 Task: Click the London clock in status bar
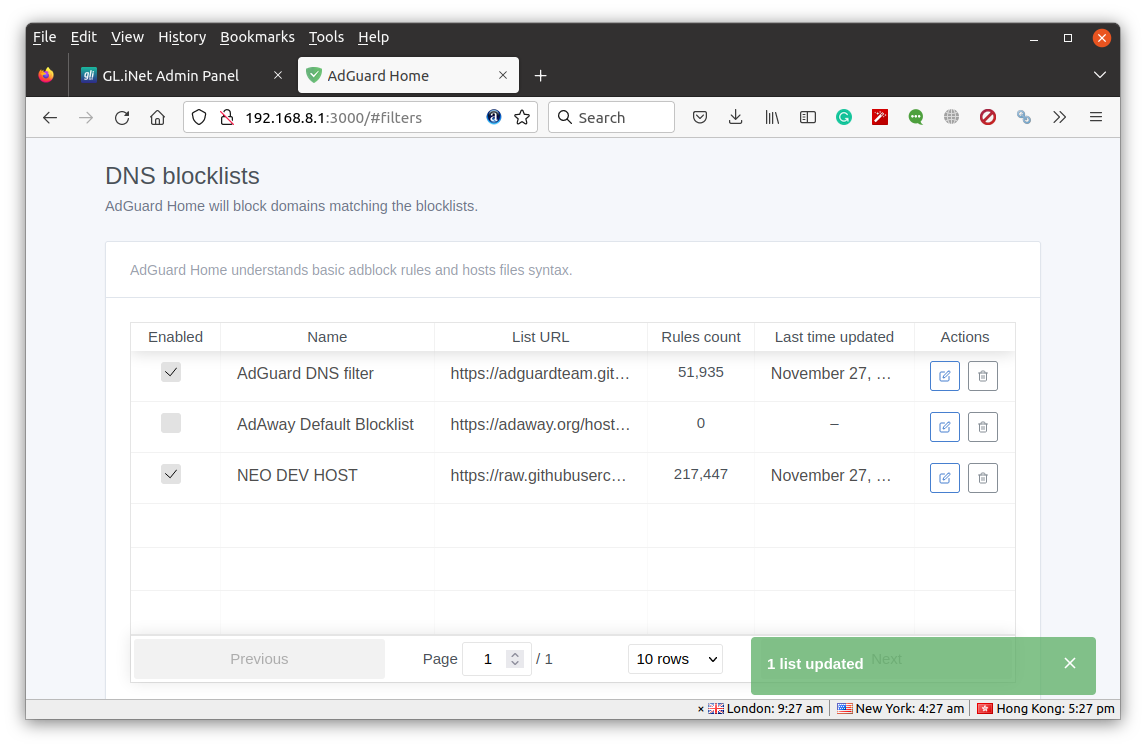(765, 709)
